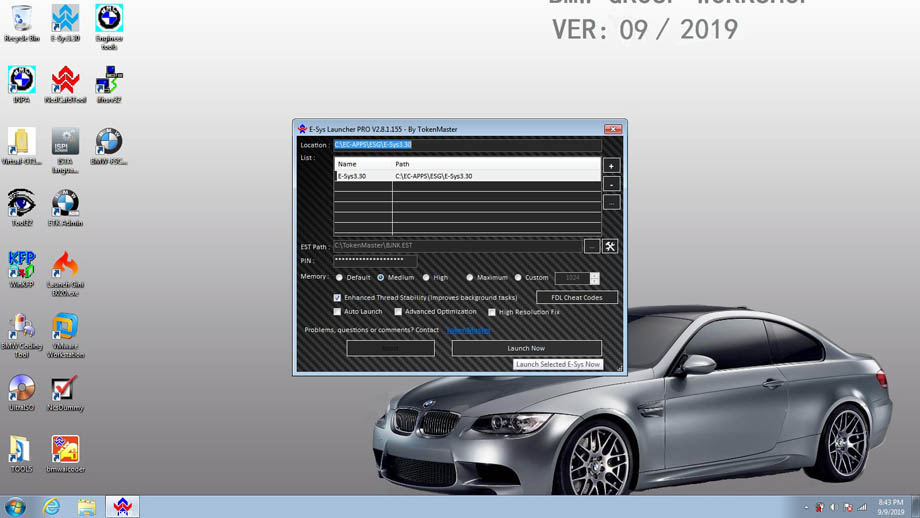This screenshot has height=518, width=920.
Task: Click the EST Path field
Action: coord(458,246)
